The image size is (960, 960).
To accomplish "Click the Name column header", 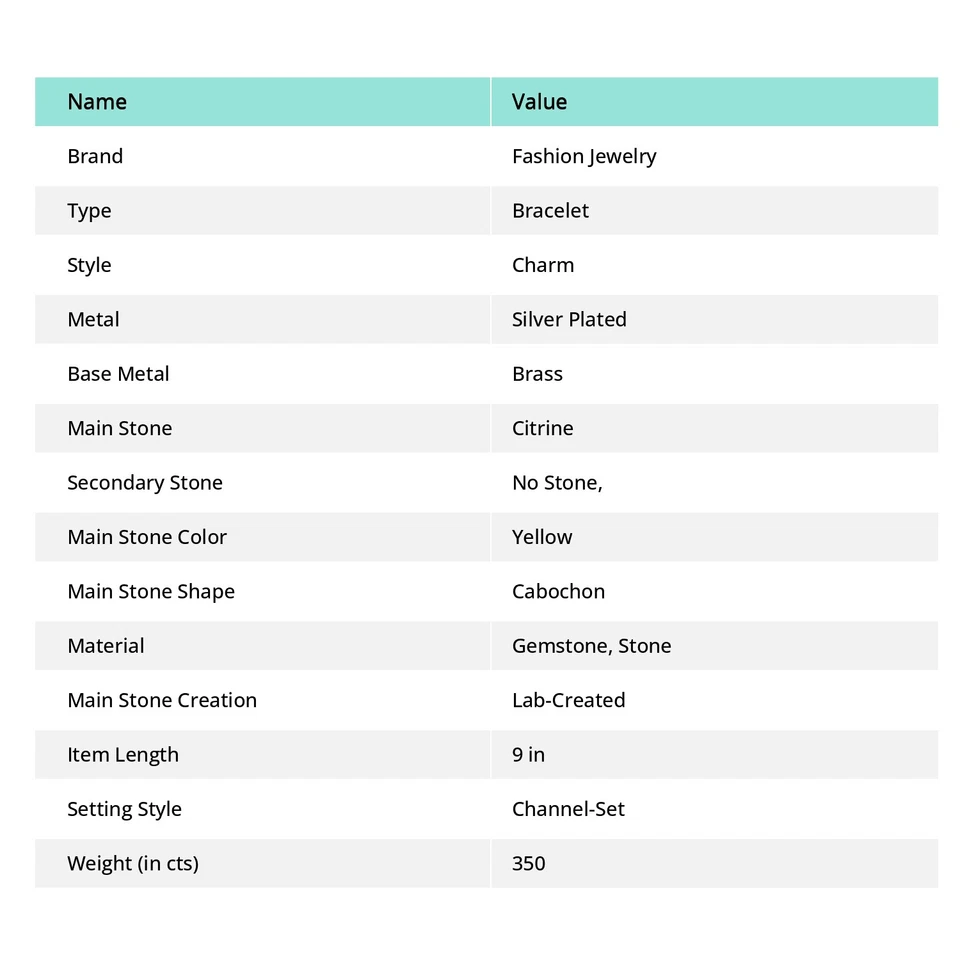I will [97, 102].
